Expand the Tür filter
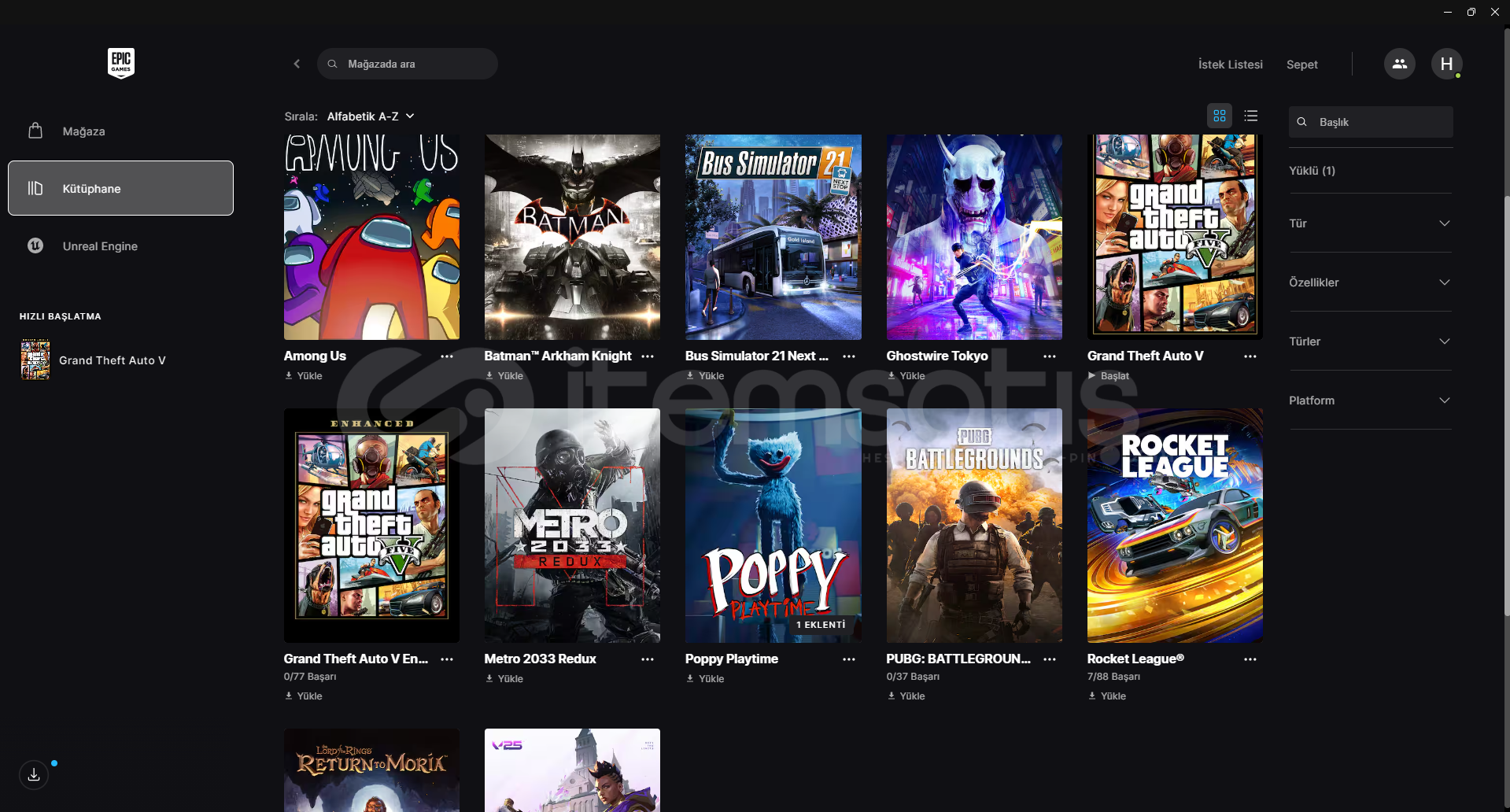Image resolution: width=1510 pixels, height=812 pixels. coord(1370,223)
